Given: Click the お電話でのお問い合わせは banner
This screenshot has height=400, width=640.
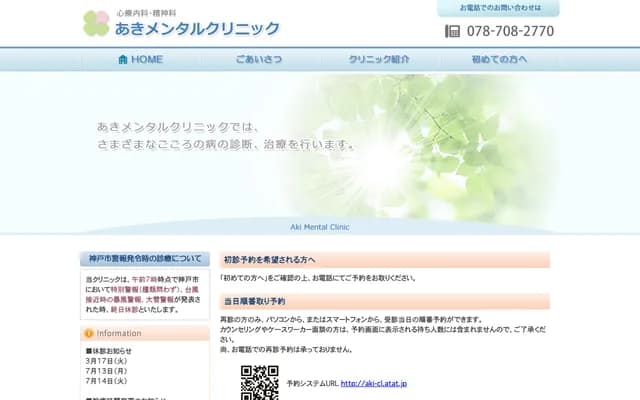Looking at the screenshot, I should (x=498, y=8).
